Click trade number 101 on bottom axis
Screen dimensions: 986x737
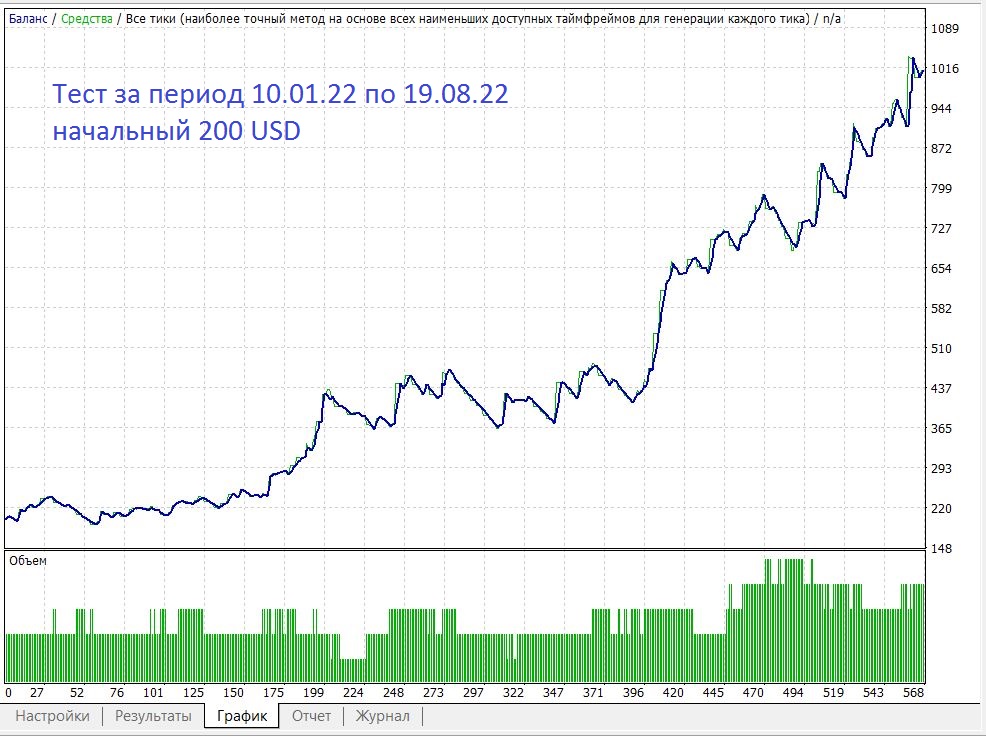[153, 692]
